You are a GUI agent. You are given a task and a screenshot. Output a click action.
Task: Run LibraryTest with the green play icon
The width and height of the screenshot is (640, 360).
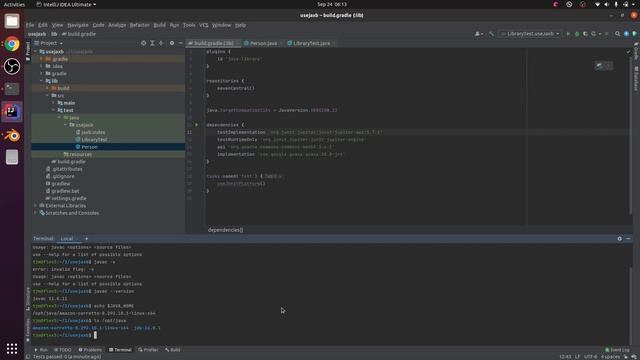point(568,34)
